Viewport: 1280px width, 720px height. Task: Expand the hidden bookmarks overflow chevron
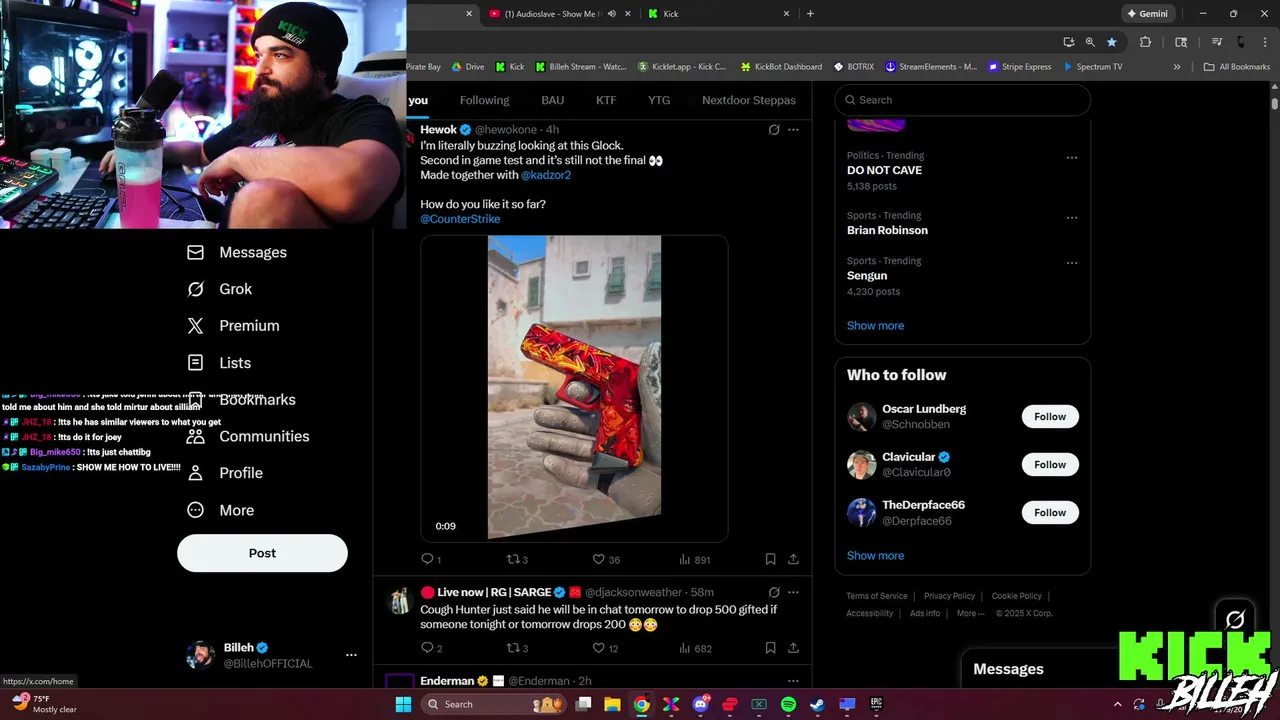point(1176,67)
